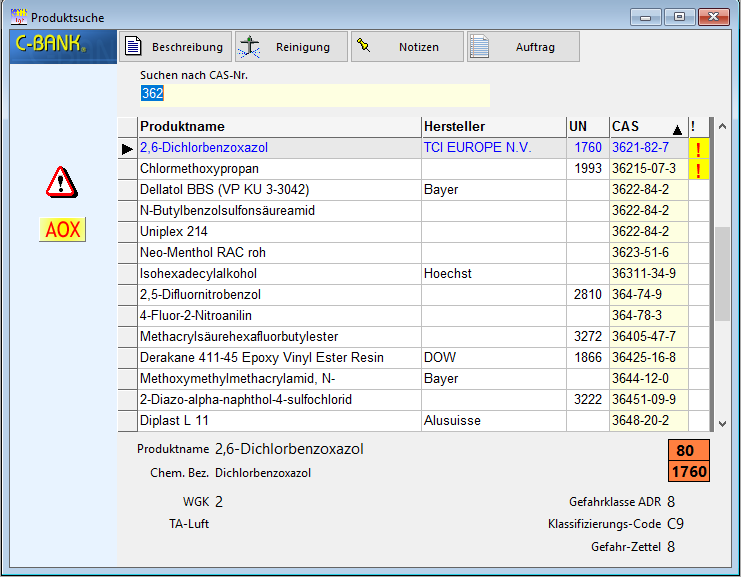Image resolution: width=741 pixels, height=577 pixels.
Task: Click the Beschreibung document icon
Action: point(133,47)
